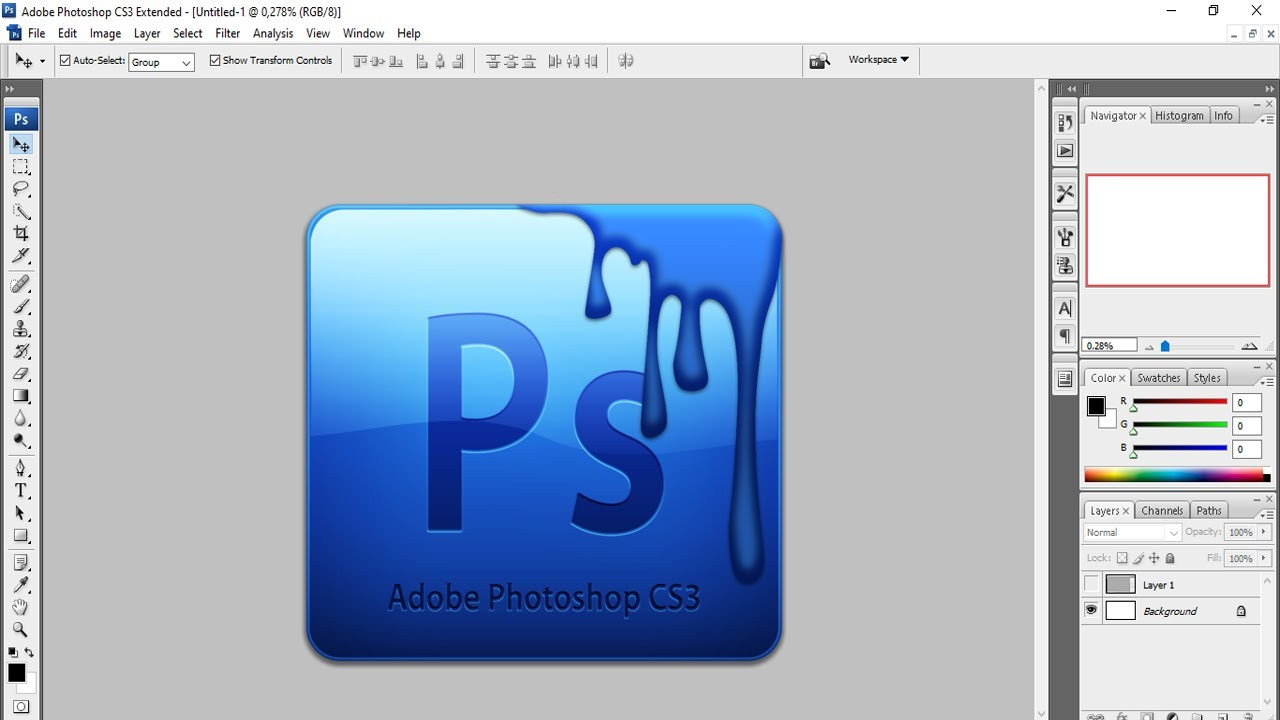Select the Path Selection tool

click(21, 512)
